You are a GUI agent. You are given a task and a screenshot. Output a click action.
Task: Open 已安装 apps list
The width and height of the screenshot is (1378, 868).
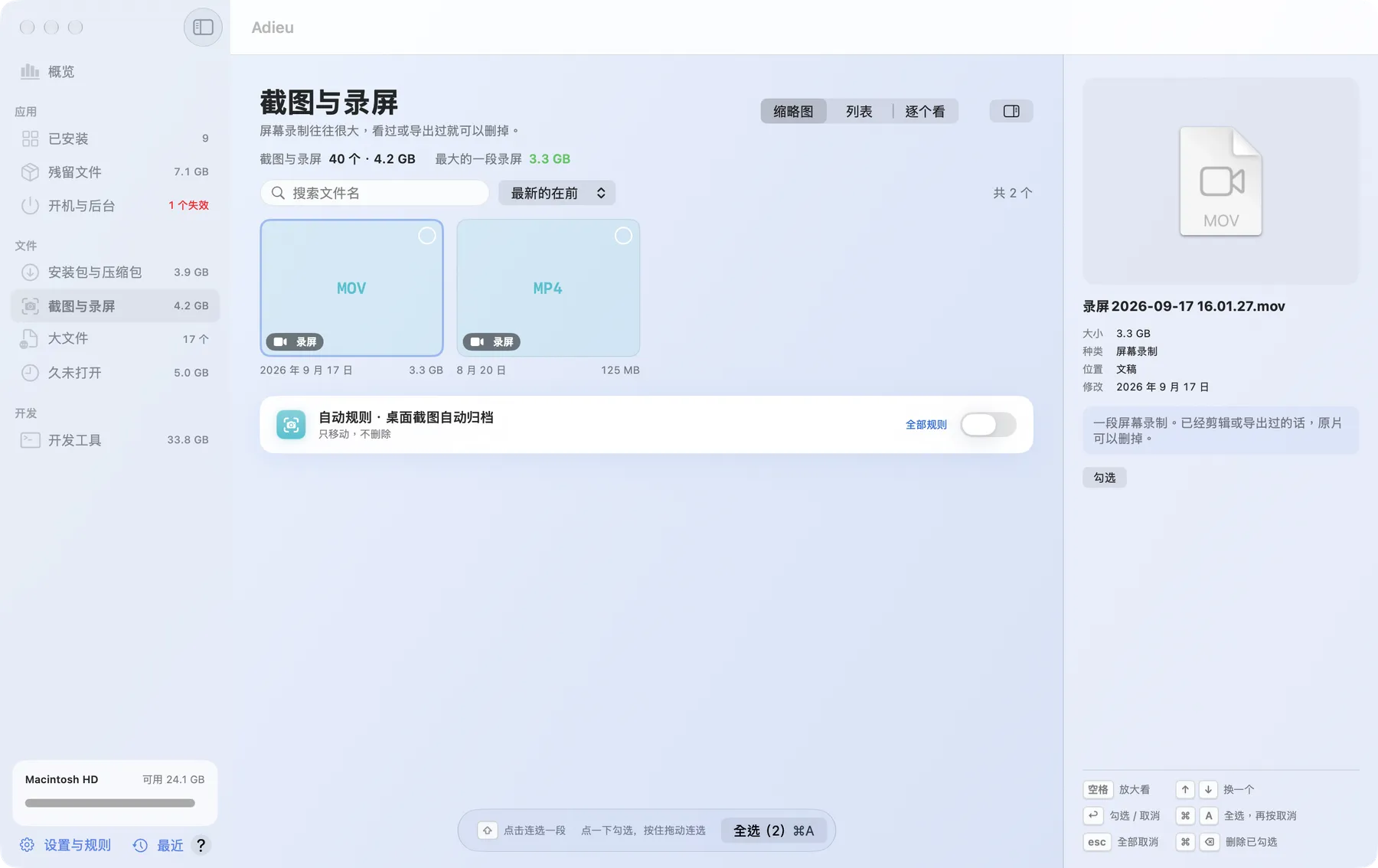(x=115, y=139)
